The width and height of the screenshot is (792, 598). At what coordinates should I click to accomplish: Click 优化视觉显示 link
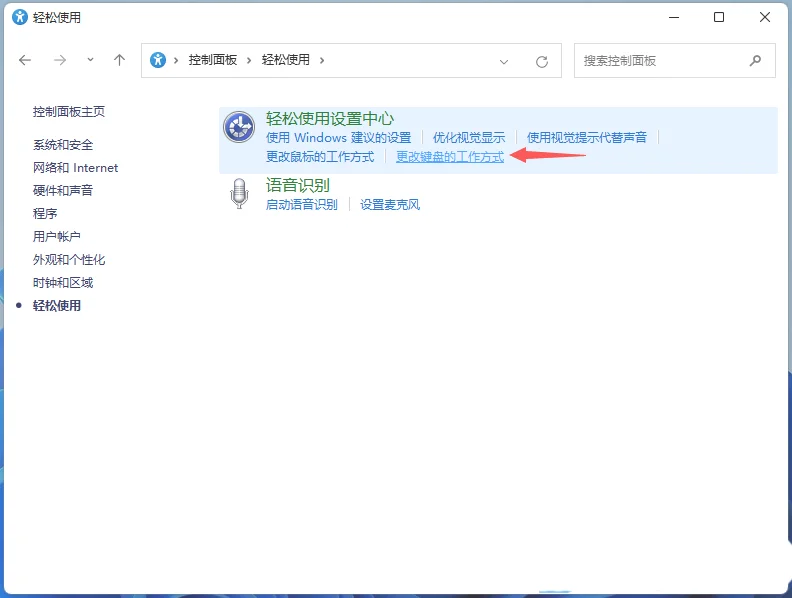click(469, 137)
